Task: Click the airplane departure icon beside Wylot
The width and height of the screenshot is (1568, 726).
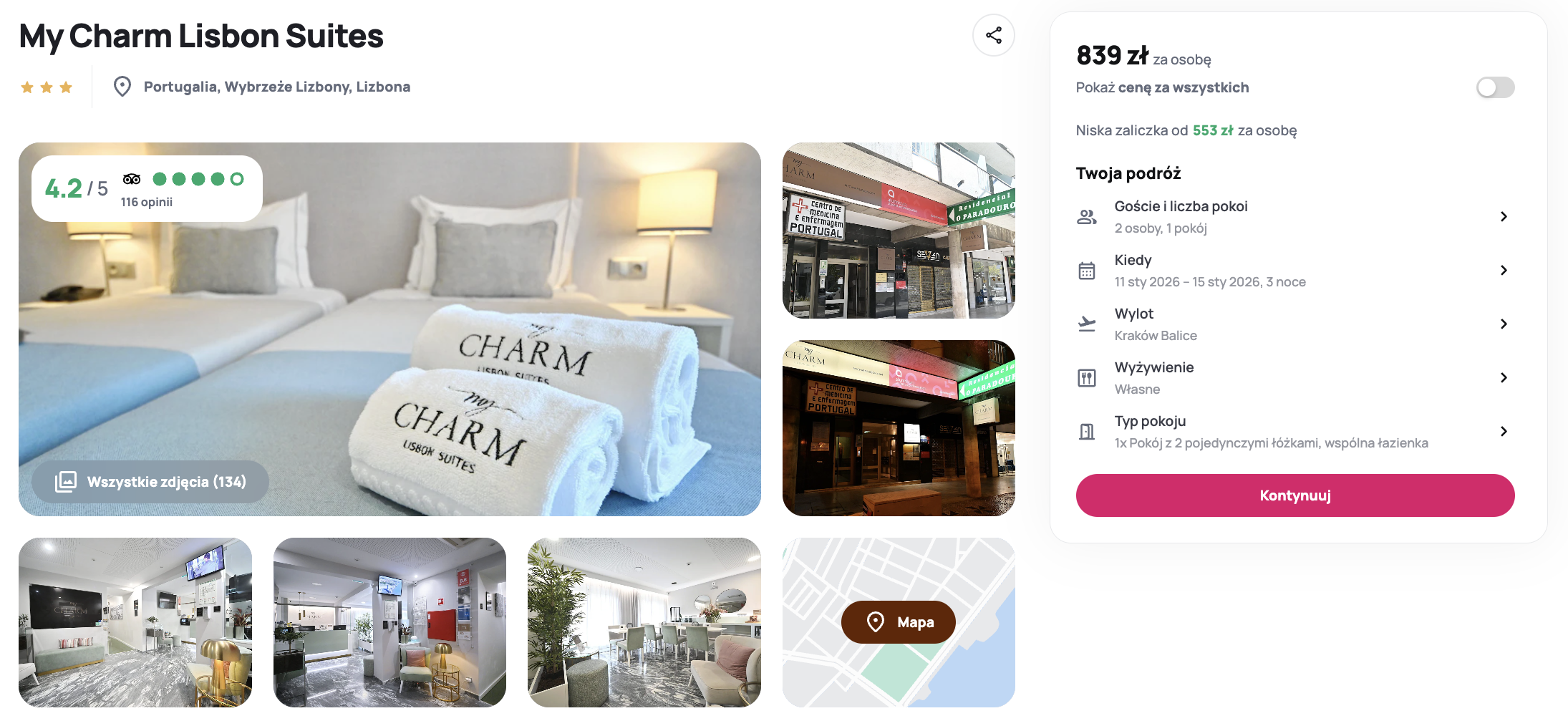Action: click(1087, 324)
